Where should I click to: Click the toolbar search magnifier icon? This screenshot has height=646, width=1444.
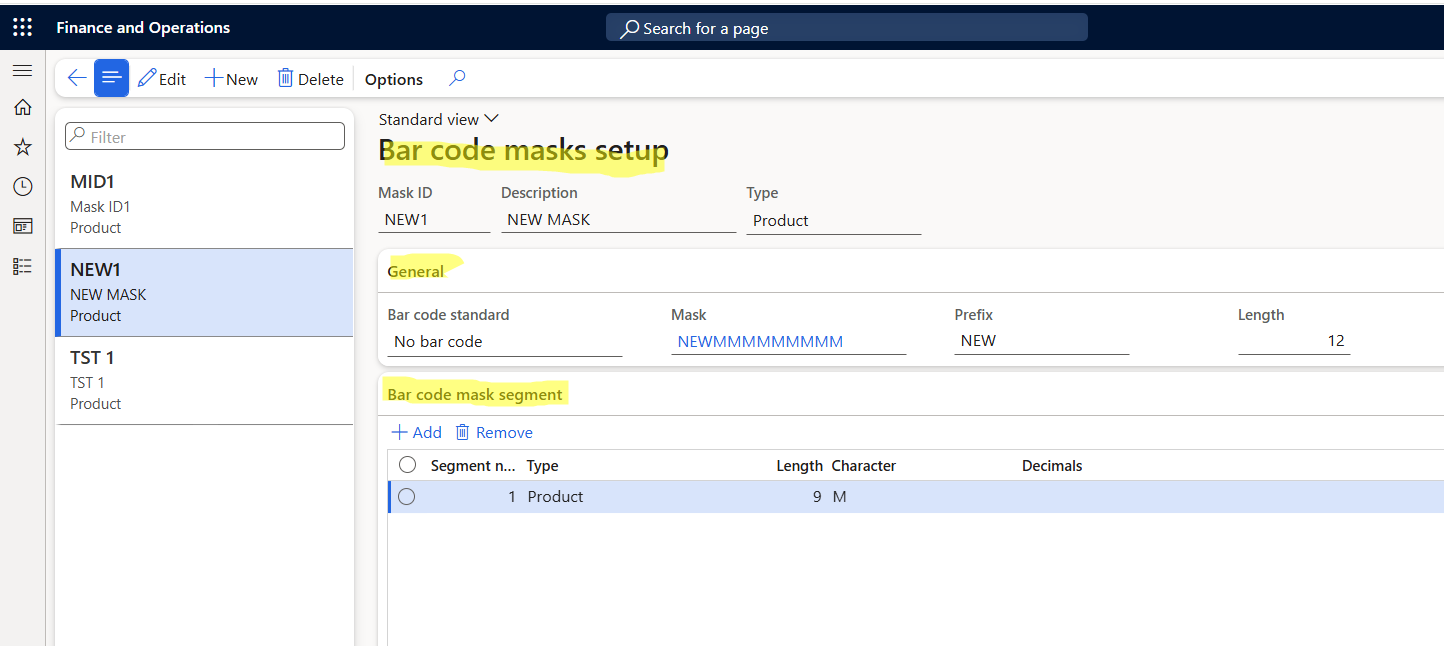point(457,78)
